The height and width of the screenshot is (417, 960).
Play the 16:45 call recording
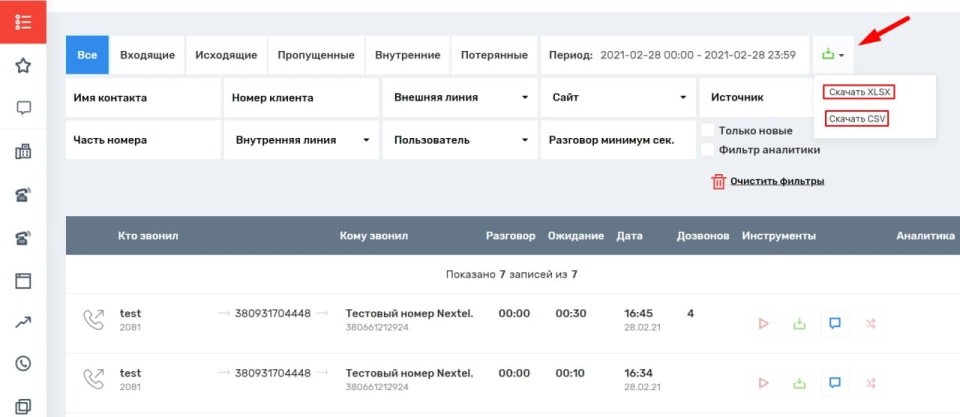coord(763,324)
